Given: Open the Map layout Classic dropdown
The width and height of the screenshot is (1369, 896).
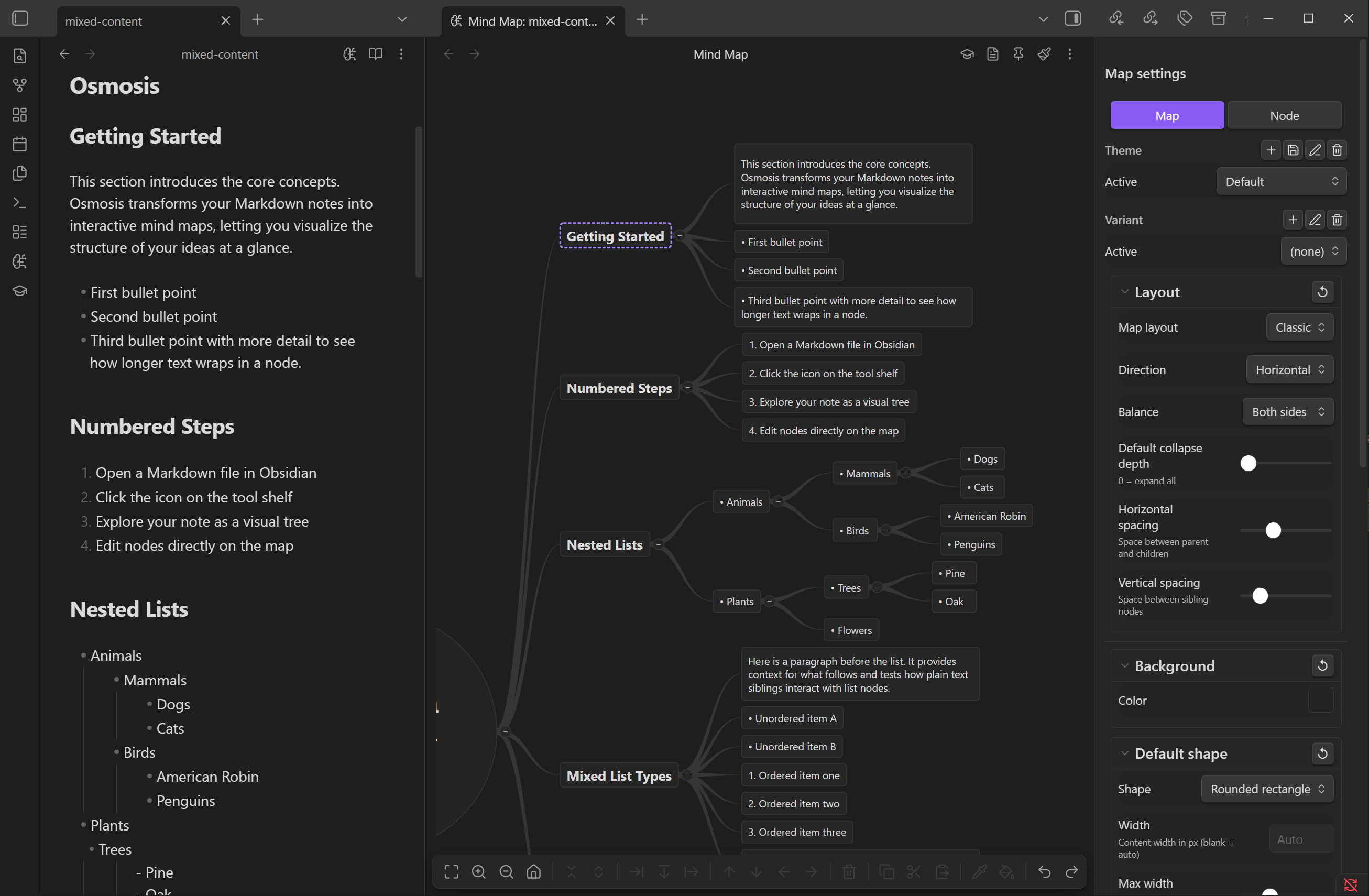Looking at the screenshot, I should tap(1300, 327).
